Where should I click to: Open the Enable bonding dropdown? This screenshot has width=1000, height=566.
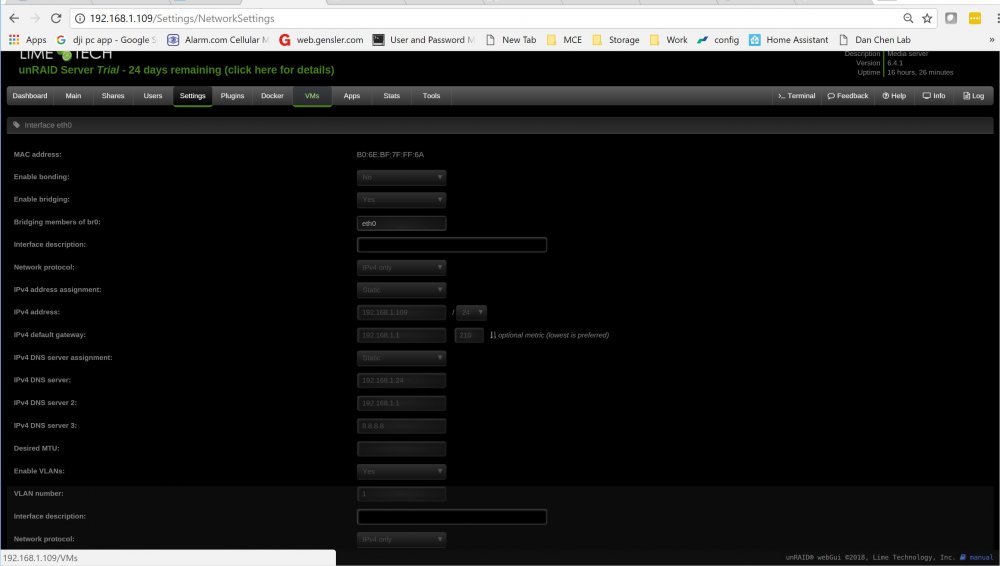401,177
